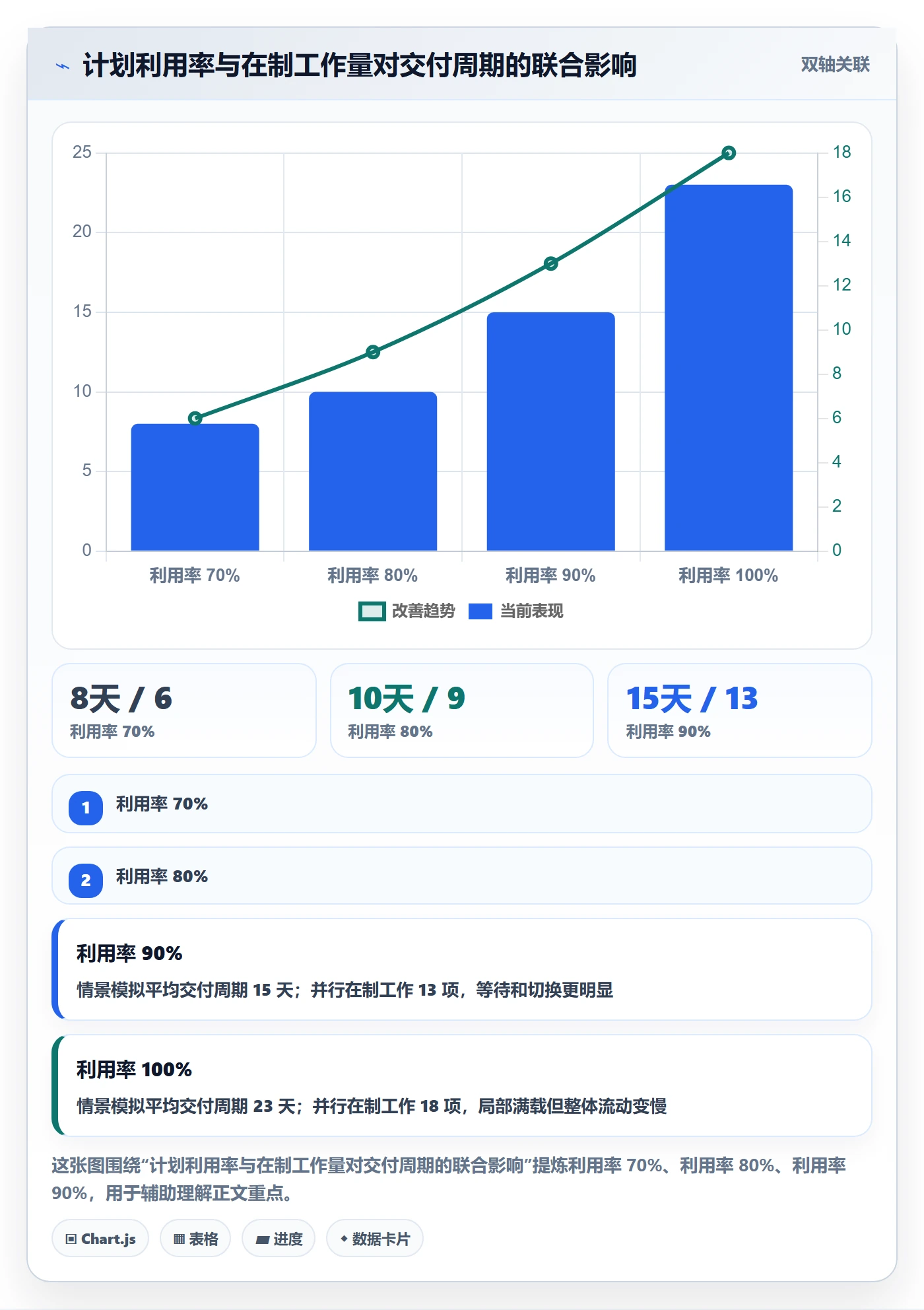This screenshot has width=924, height=1310.
Task: Click the 交付周期 23 天 description text
Action: click(372, 1106)
